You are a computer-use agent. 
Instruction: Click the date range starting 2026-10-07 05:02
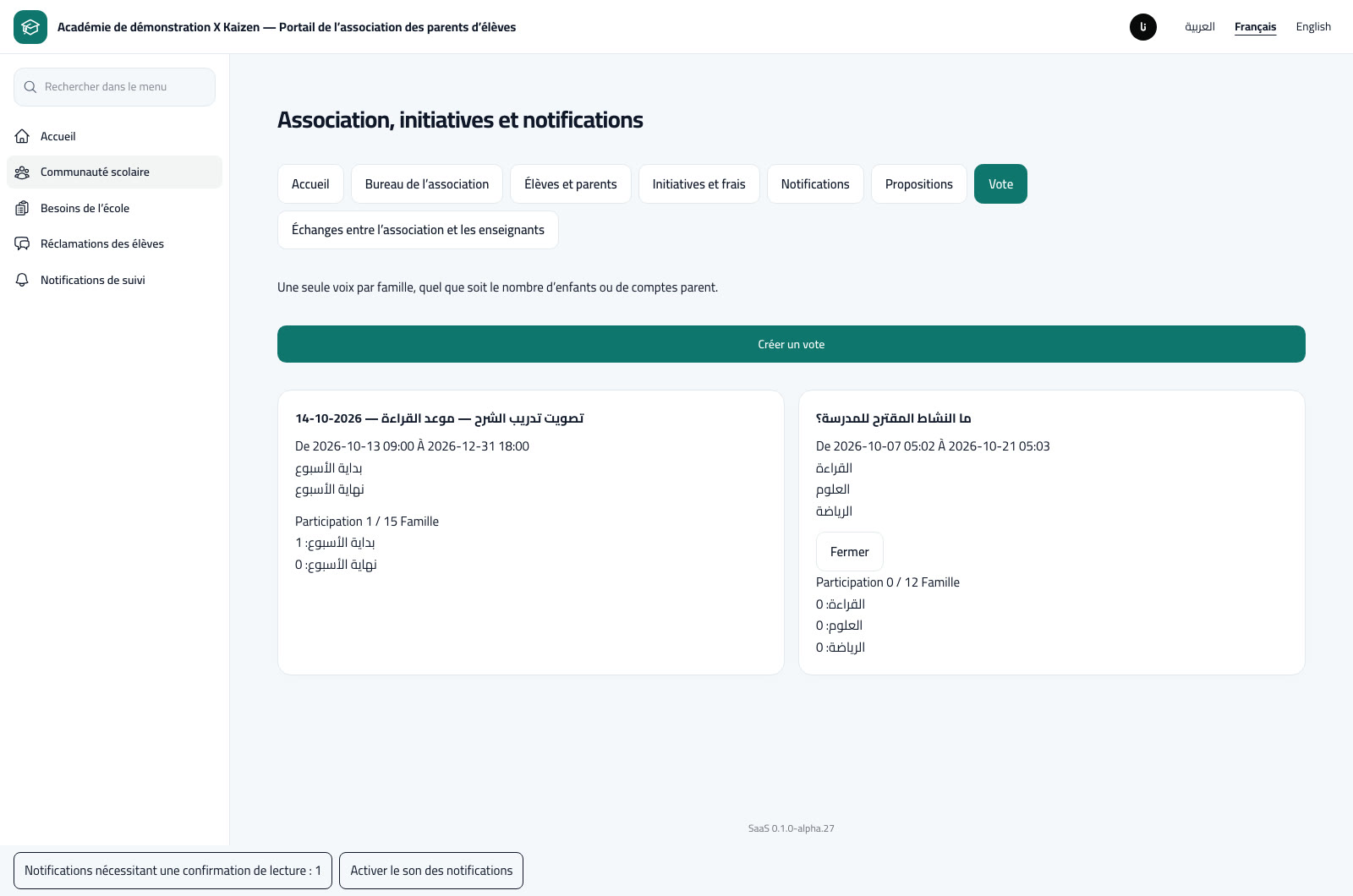point(933,446)
